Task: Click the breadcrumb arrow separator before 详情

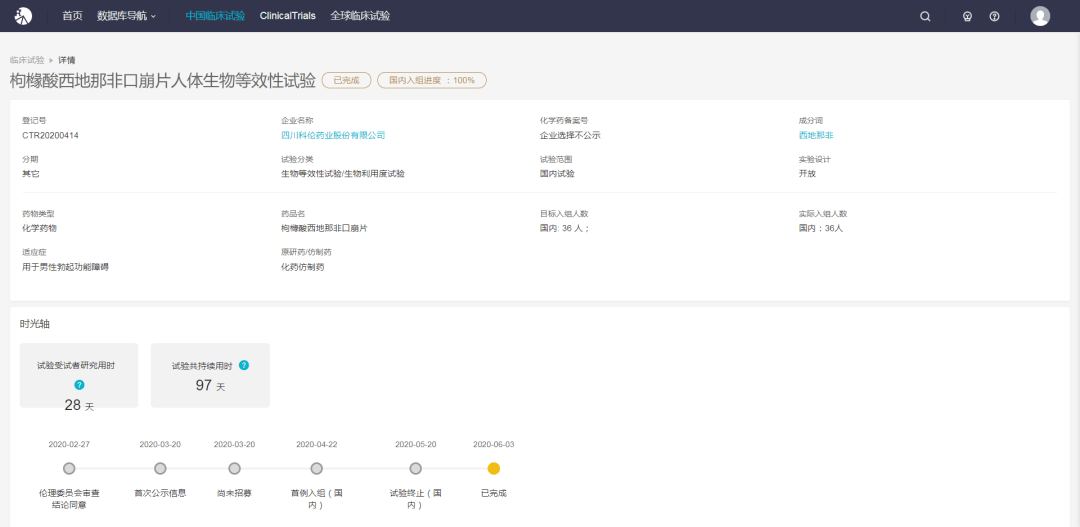Action: pos(51,60)
